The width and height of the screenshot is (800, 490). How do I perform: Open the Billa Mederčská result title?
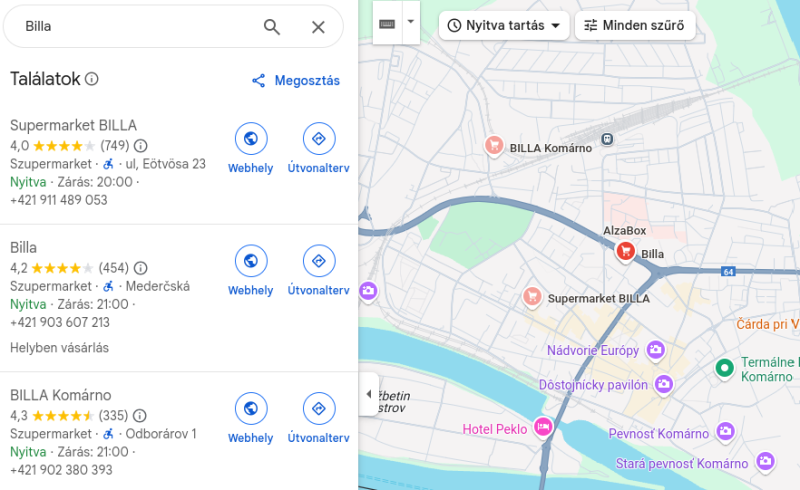(23, 248)
